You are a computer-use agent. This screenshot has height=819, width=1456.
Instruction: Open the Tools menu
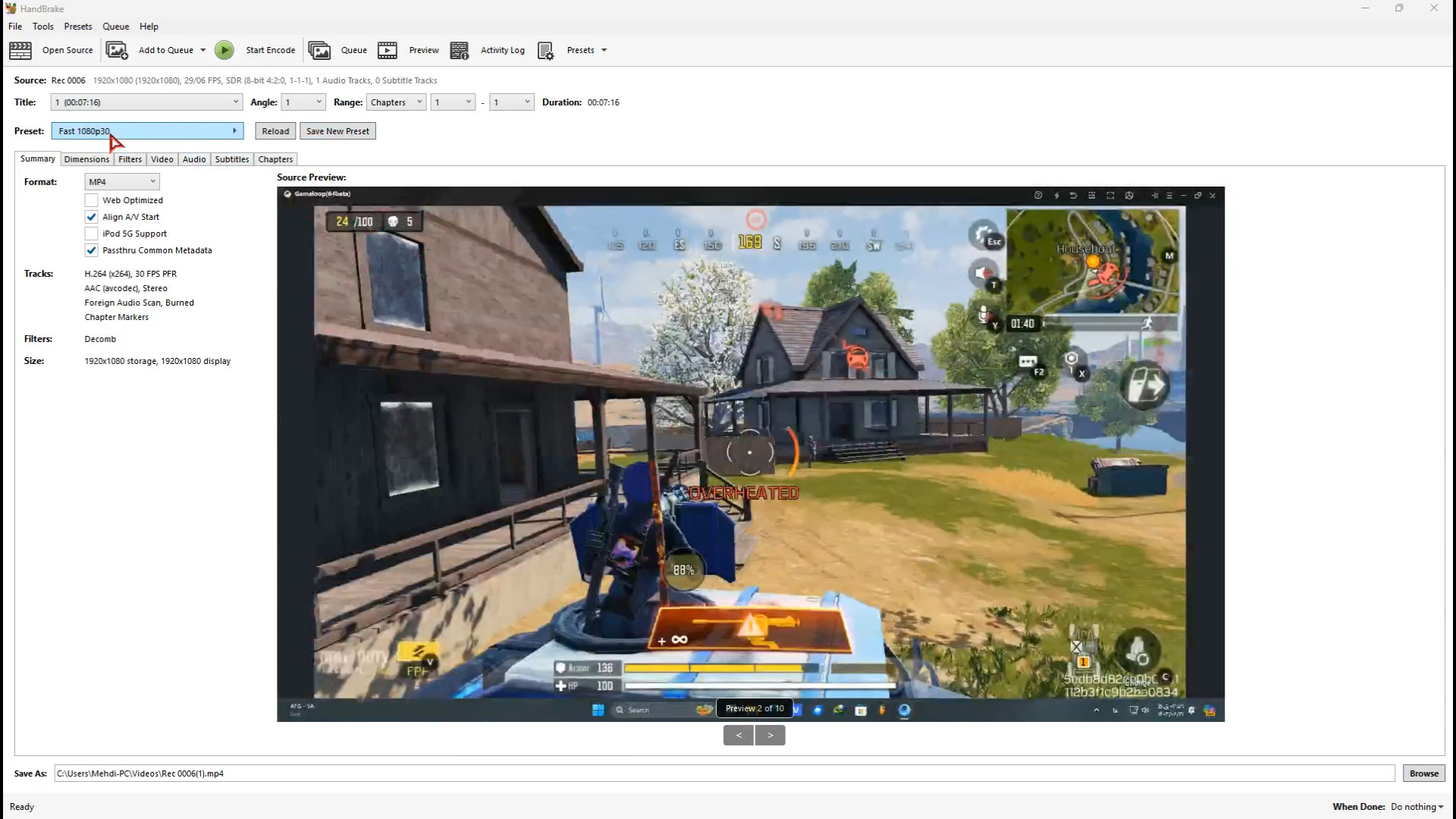coord(43,27)
